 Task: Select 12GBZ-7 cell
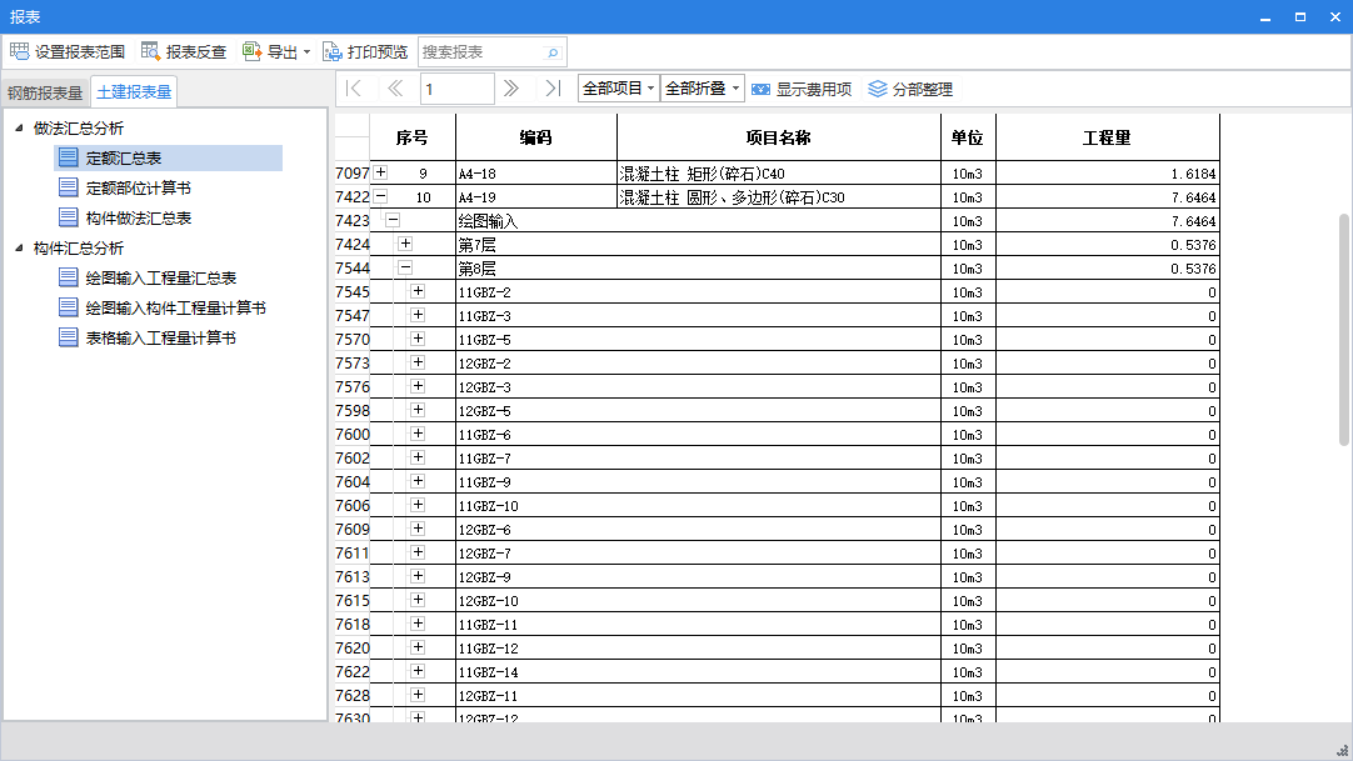[698, 553]
